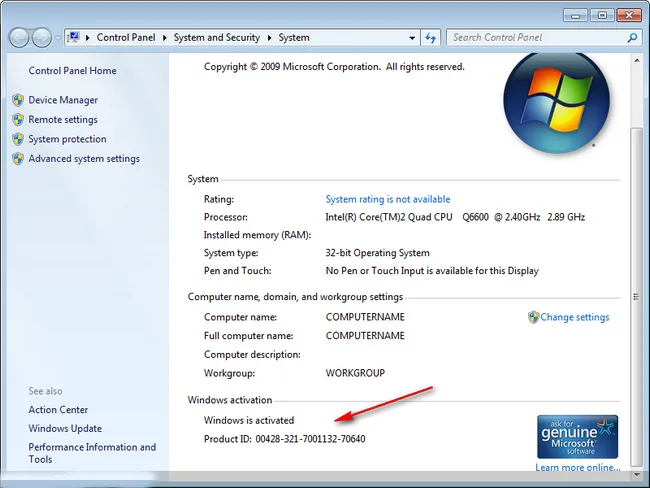Click the Back navigation arrow button

click(x=19, y=38)
